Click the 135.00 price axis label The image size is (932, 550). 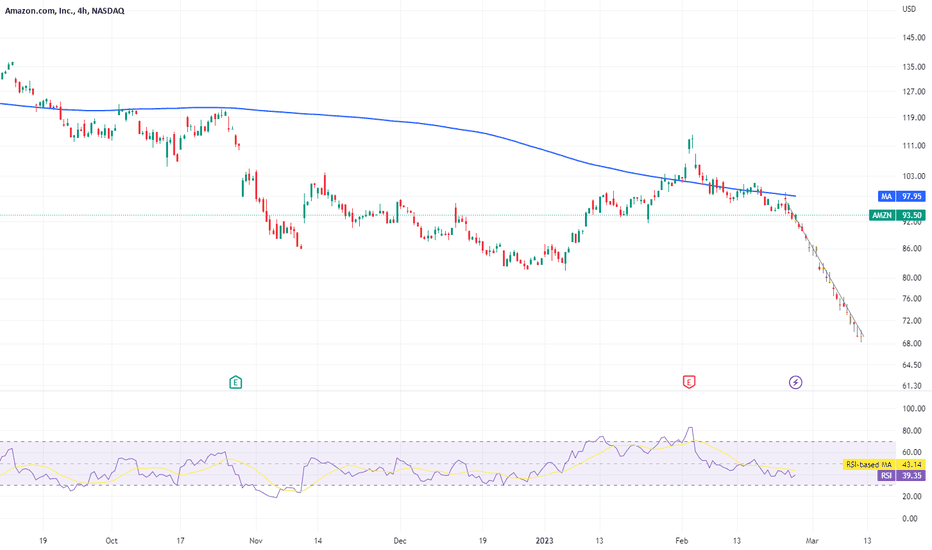914,67
